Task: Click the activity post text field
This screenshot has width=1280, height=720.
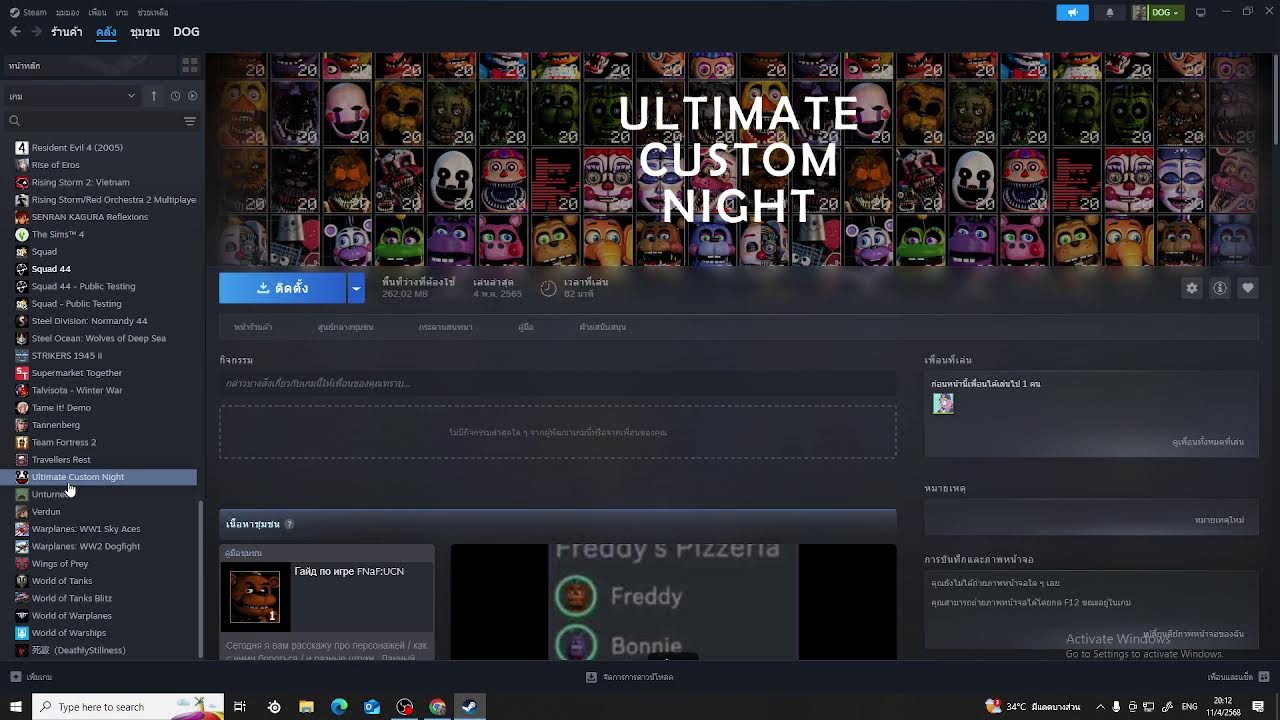Action: (x=558, y=383)
